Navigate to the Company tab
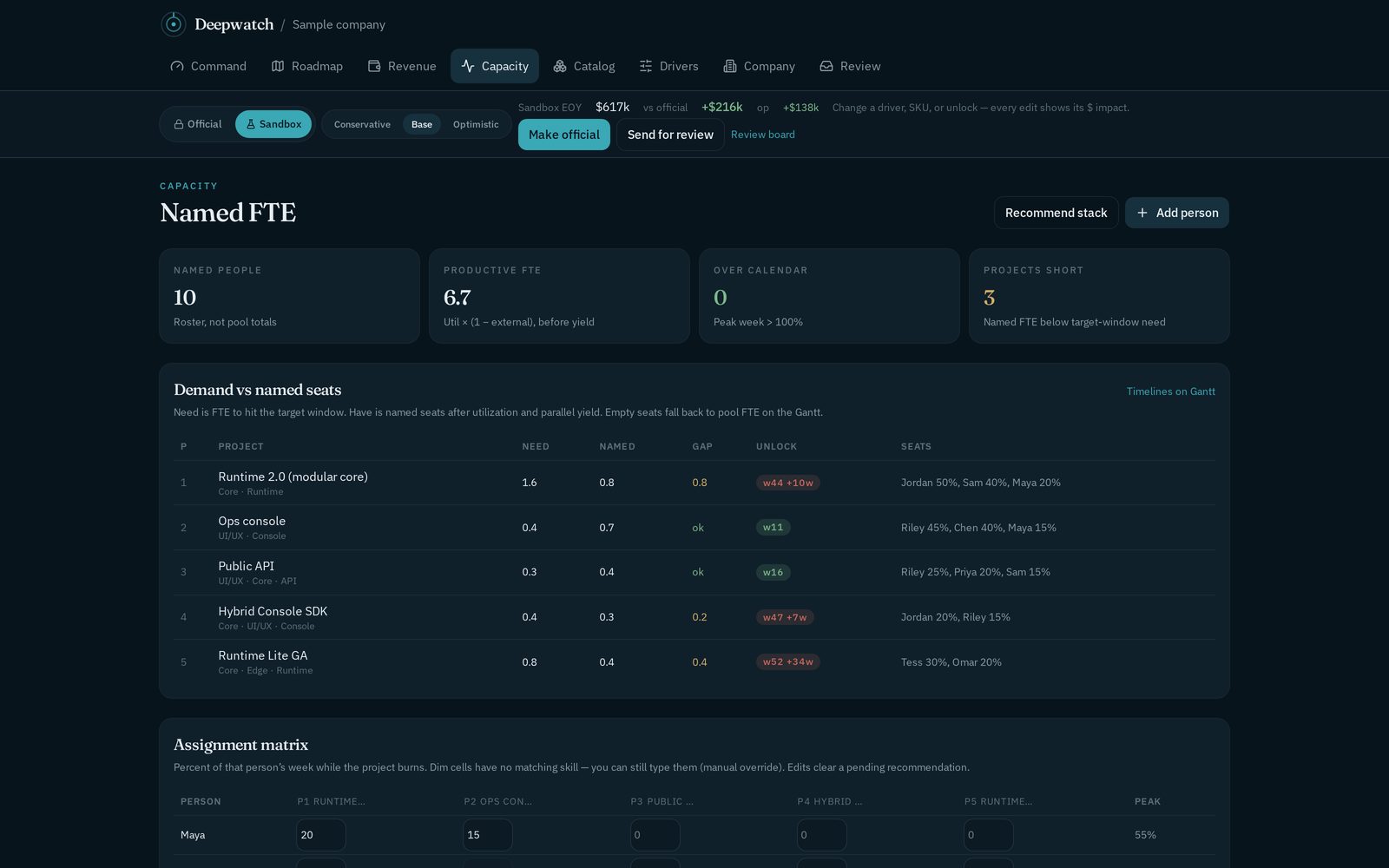Viewport: 1389px width, 868px height. click(x=760, y=66)
